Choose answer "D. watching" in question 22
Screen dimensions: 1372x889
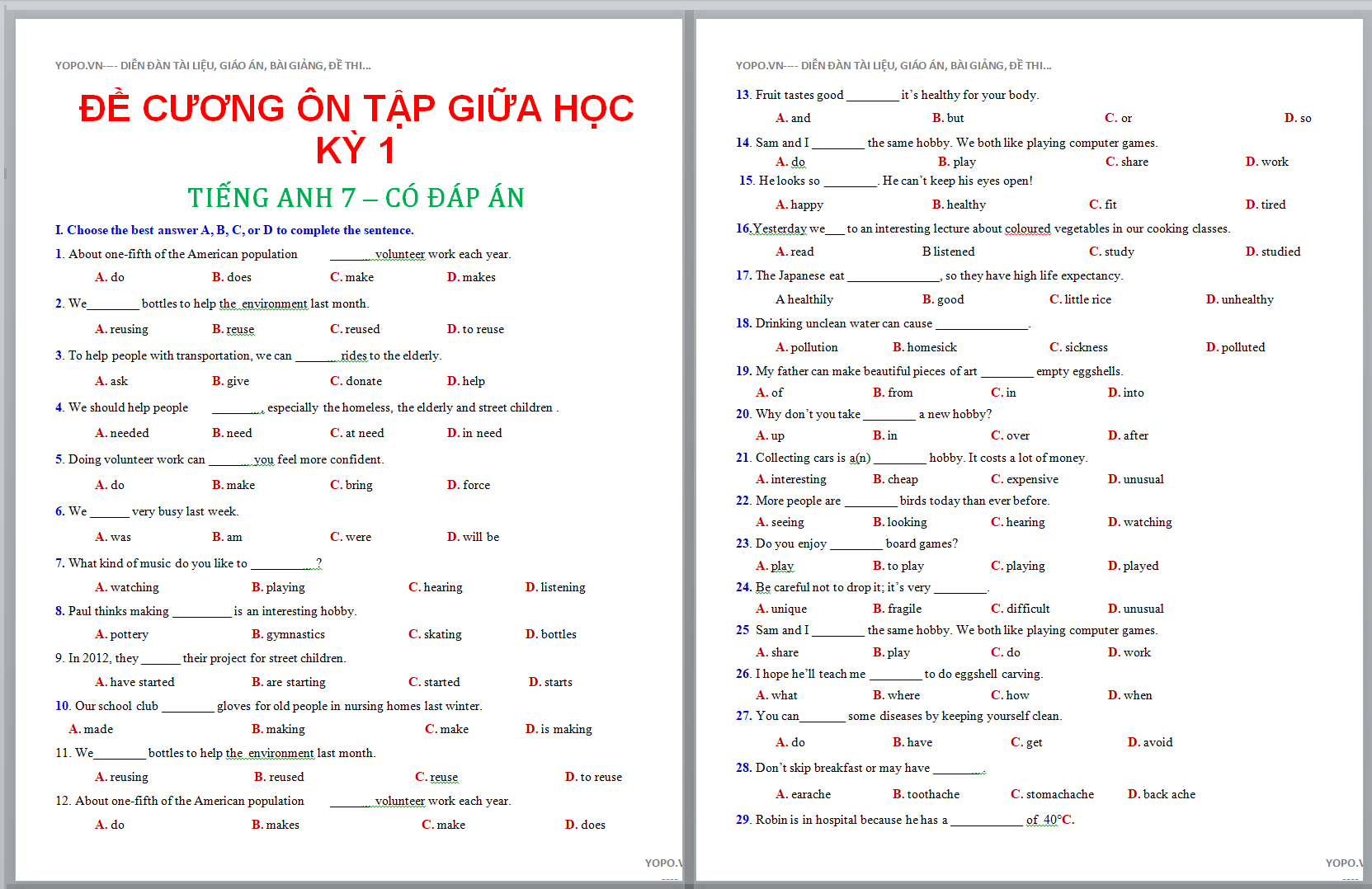pos(1139,522)
